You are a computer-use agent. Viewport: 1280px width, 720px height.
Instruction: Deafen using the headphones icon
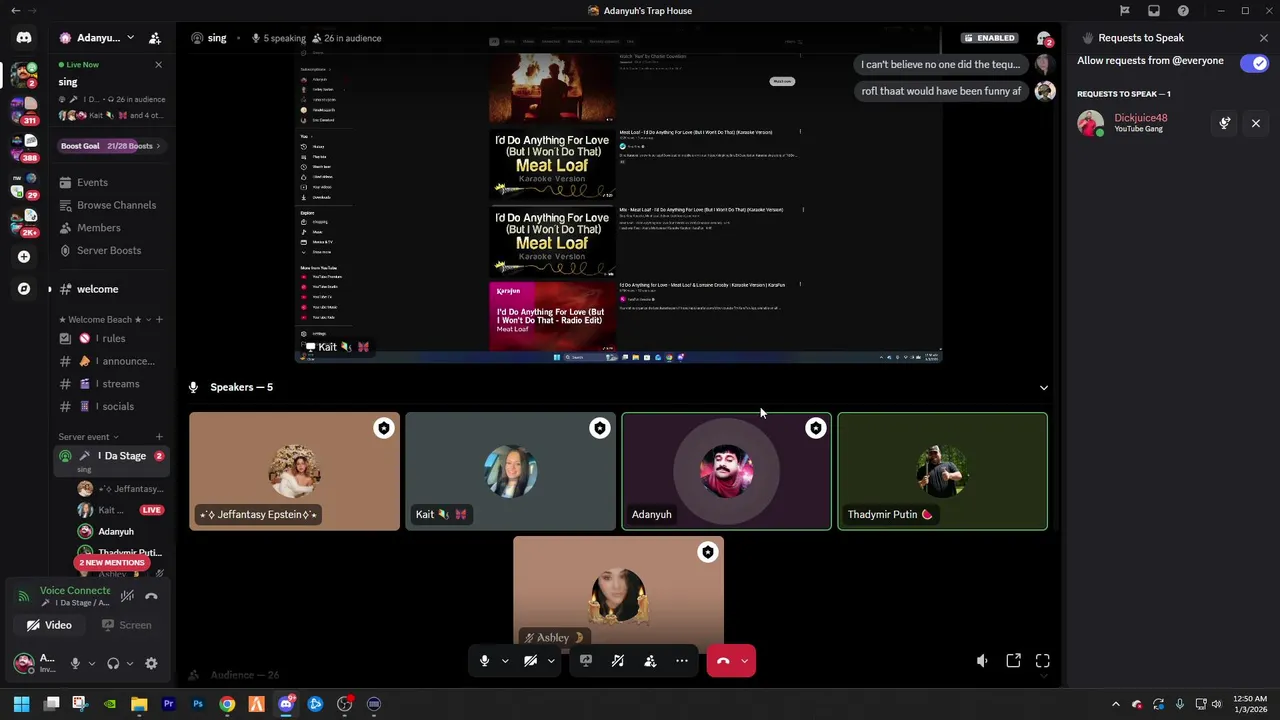tap(113, 663)
